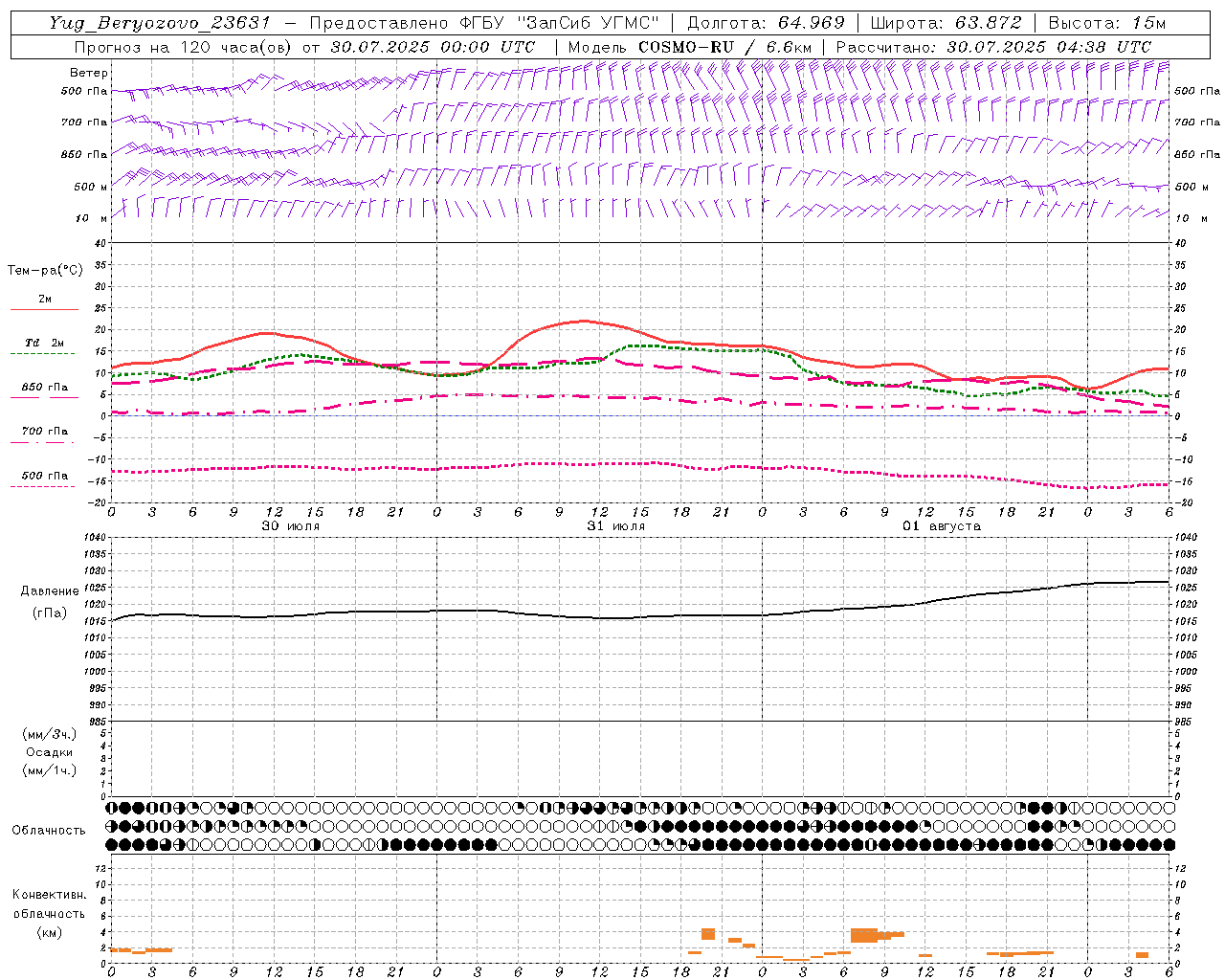Viewport: 1225px width, 980px height.
Task: Click the left 500 м wind row label
Action: (91, 187)
